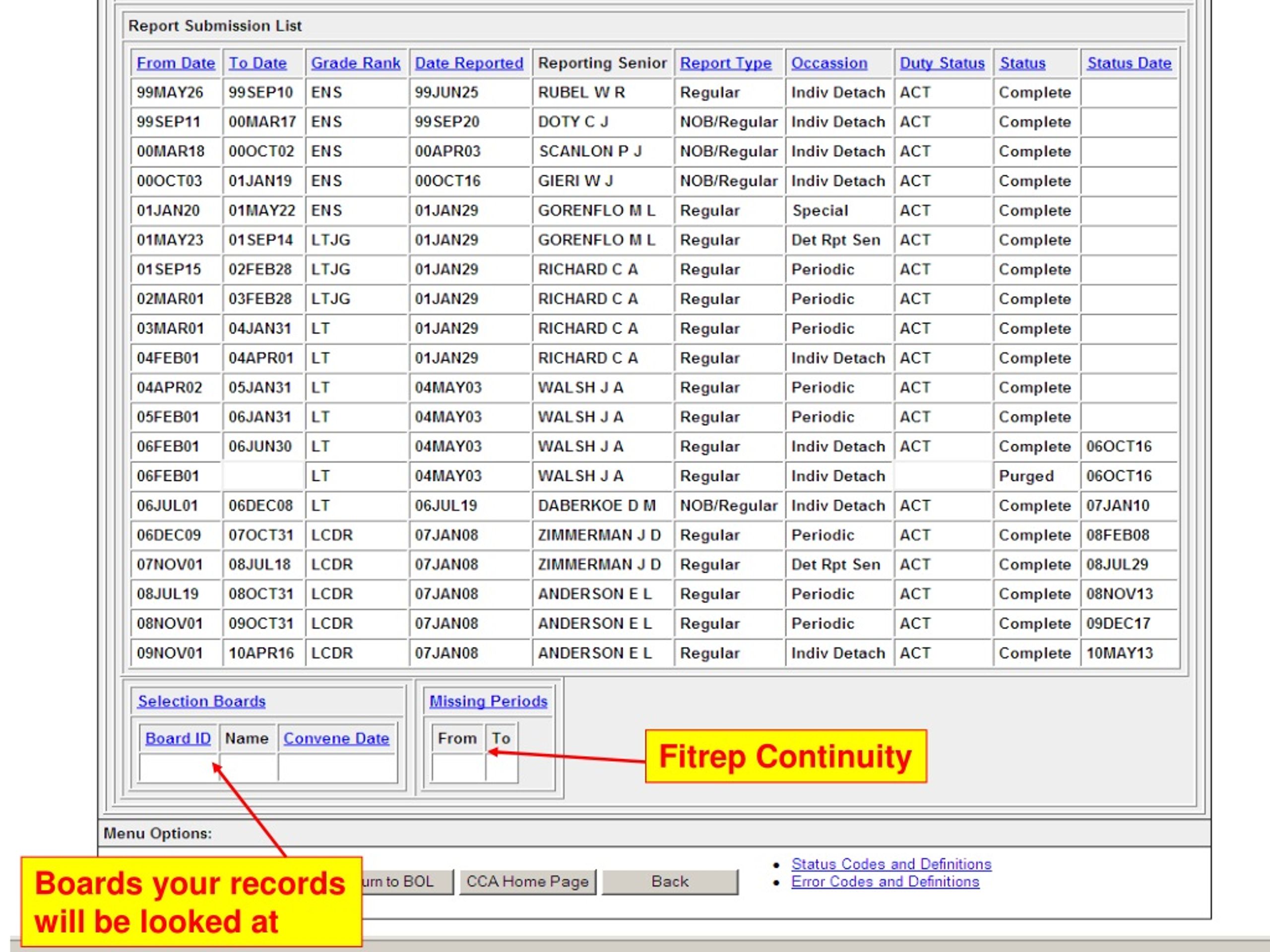Click the 06DEC09 from date cell
Viewport: 1270px width, 952px height.
pos(176,535)
